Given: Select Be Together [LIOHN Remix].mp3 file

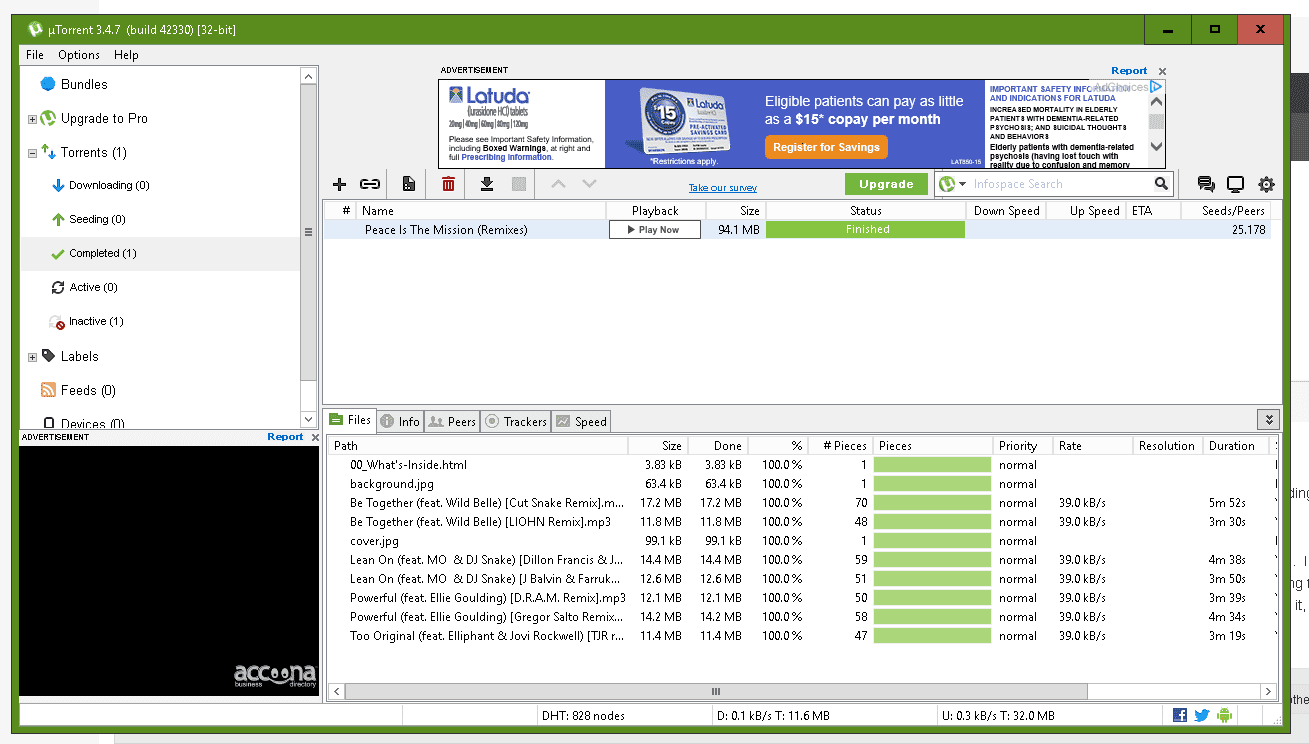Looking at the screenshot, I should (803, 522).
